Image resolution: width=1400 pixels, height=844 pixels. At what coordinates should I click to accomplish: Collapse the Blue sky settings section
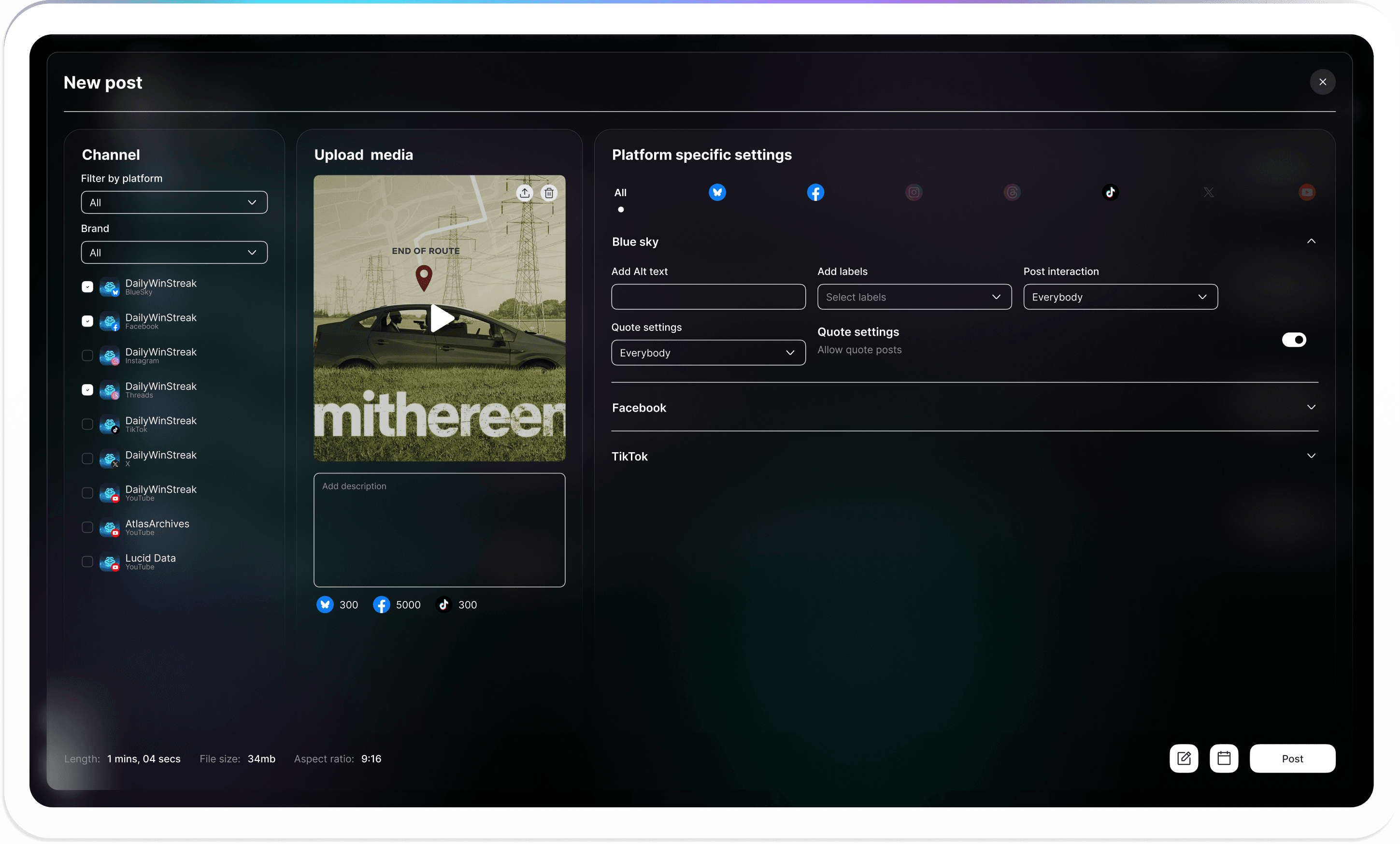click(1311, 242)
